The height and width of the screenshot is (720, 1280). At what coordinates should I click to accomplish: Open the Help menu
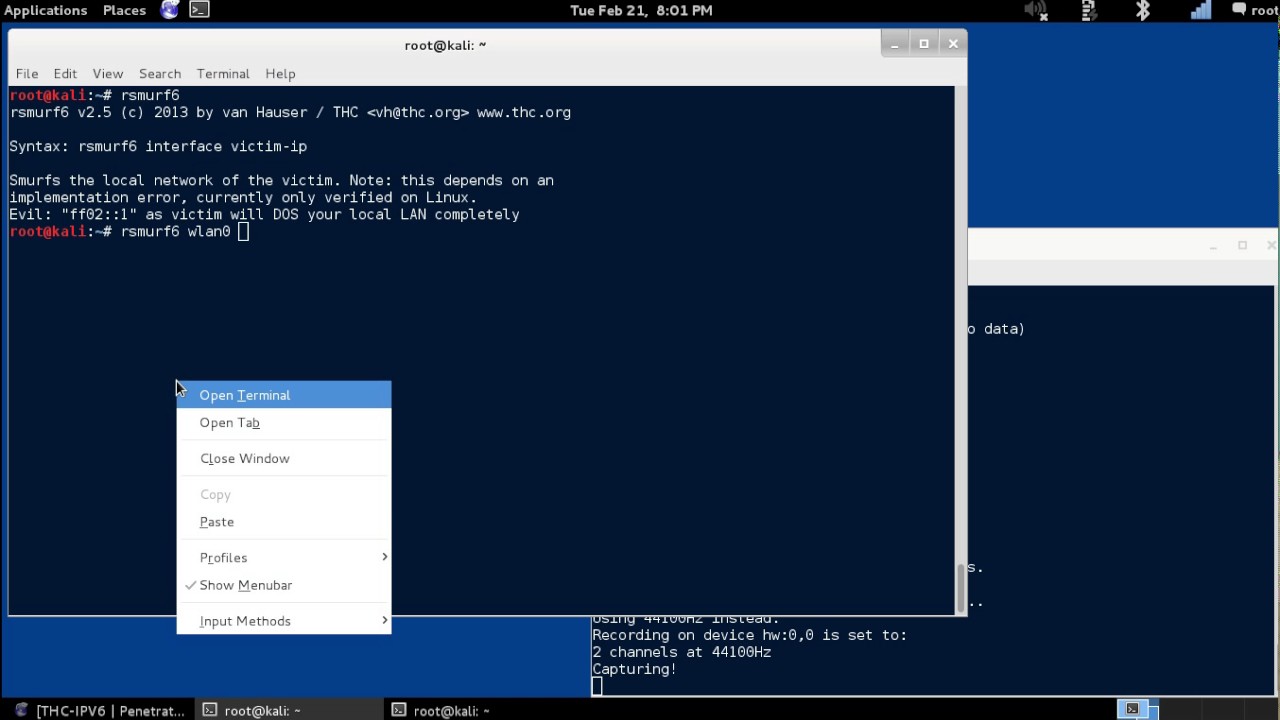coord(280,73)
